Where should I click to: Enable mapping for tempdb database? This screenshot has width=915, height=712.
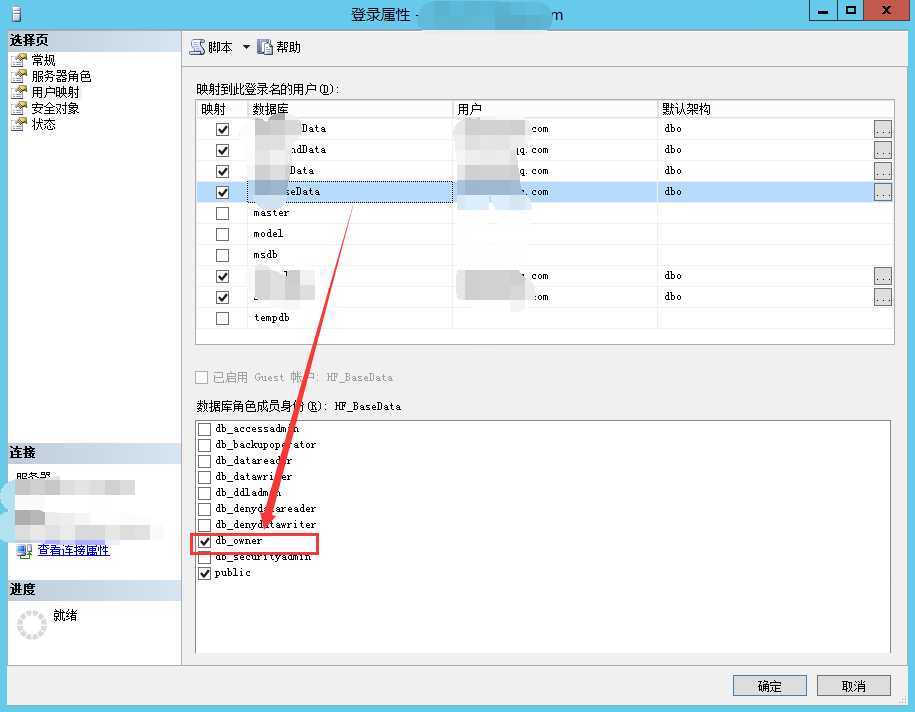click(x=222, y=319)
